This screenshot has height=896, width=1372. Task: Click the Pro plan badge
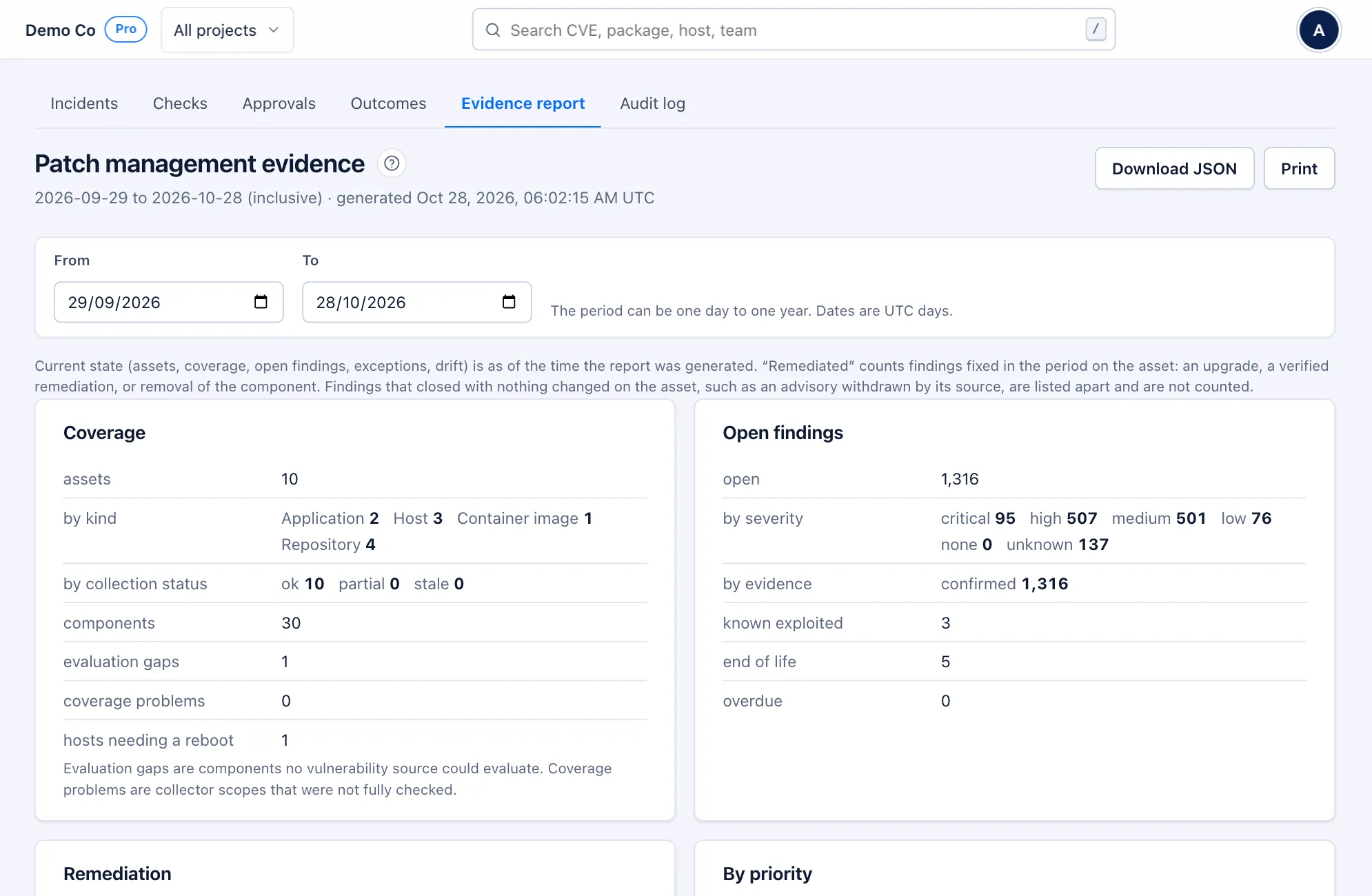[x=125, y=29]
